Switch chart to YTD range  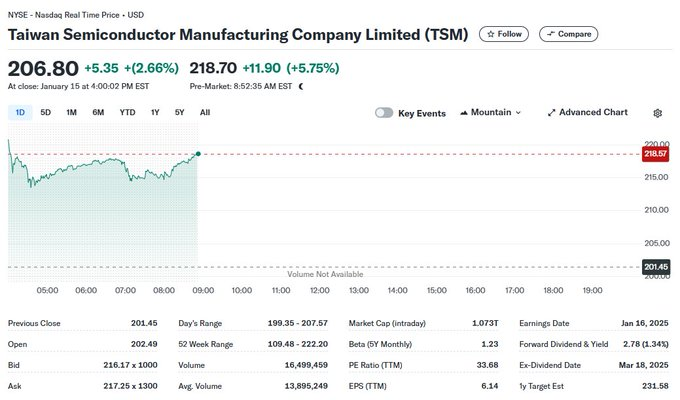tap(127, 113)
